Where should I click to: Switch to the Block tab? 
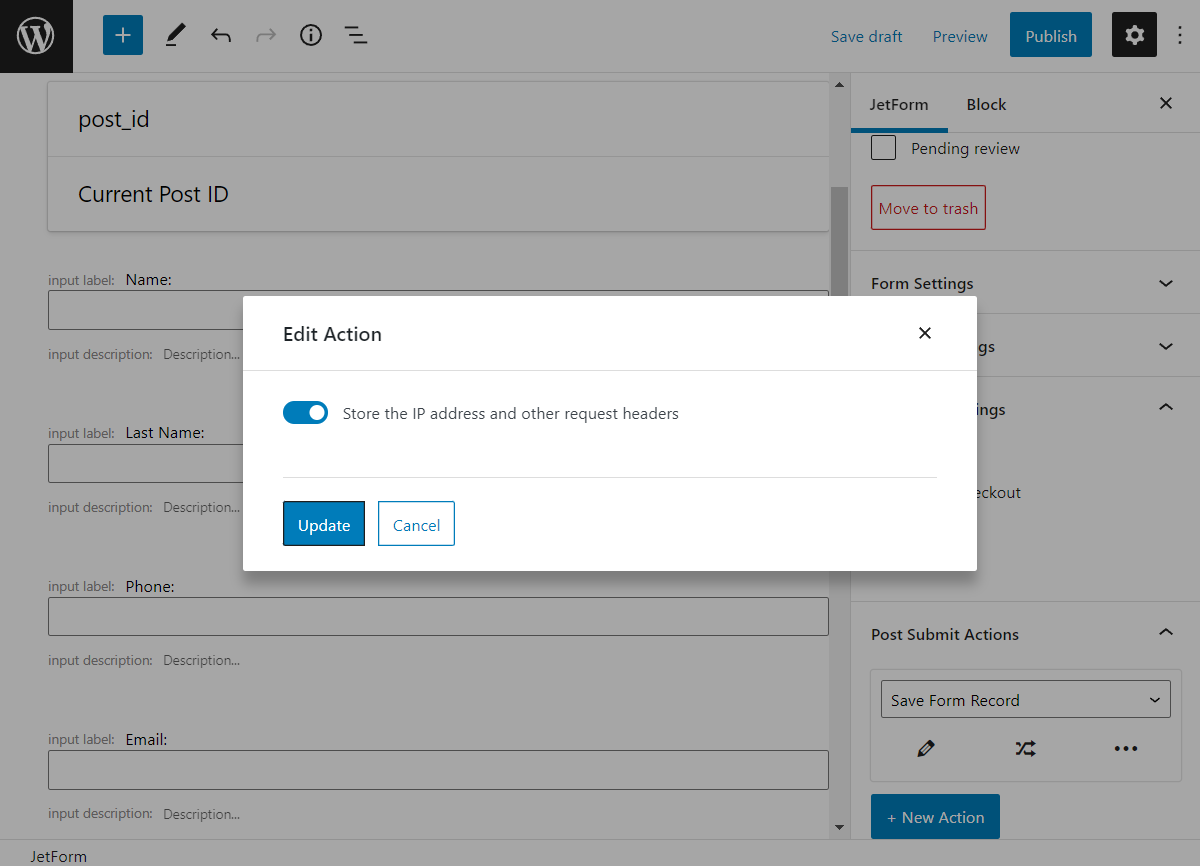click(986, 104)
